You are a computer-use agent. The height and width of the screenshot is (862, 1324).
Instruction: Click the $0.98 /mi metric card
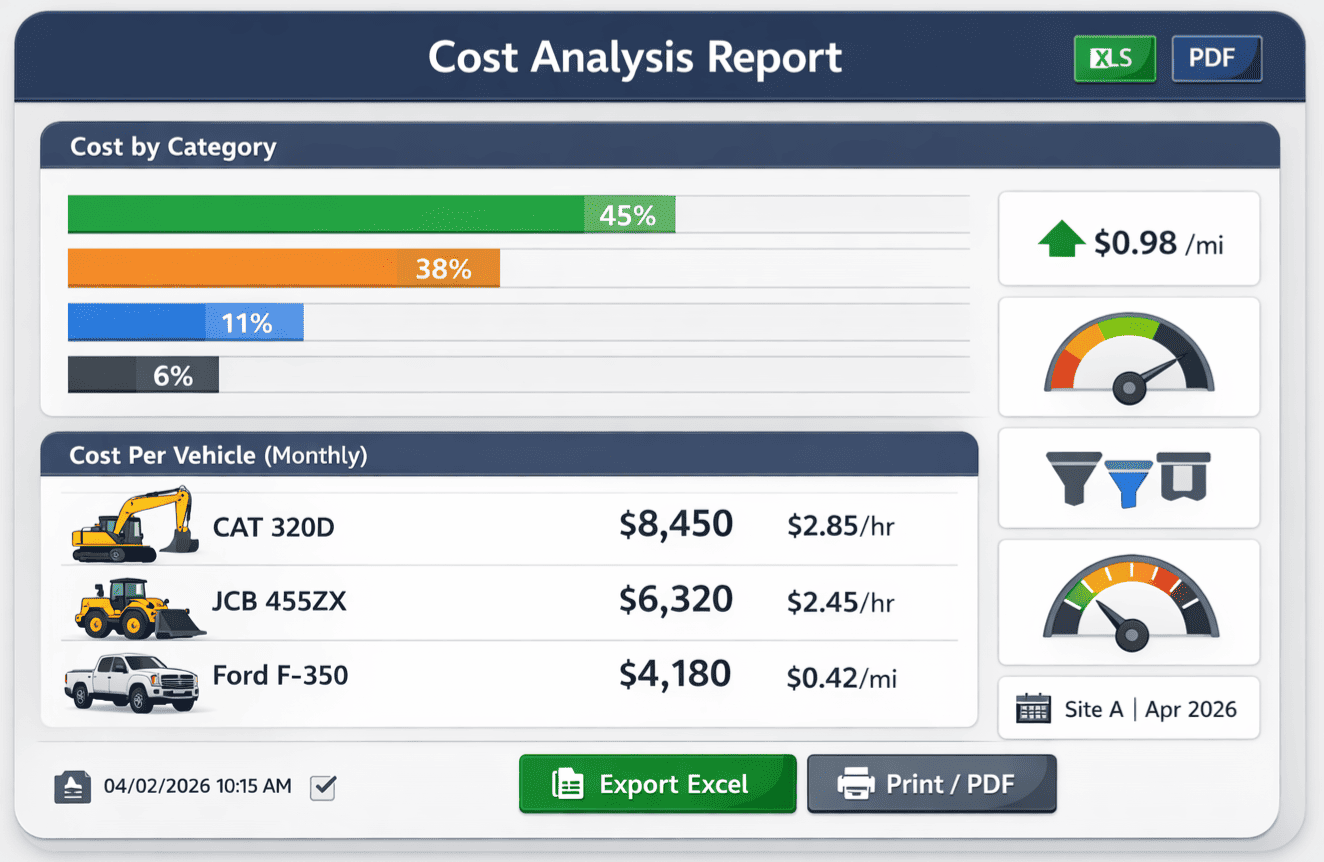(1128, 238)
